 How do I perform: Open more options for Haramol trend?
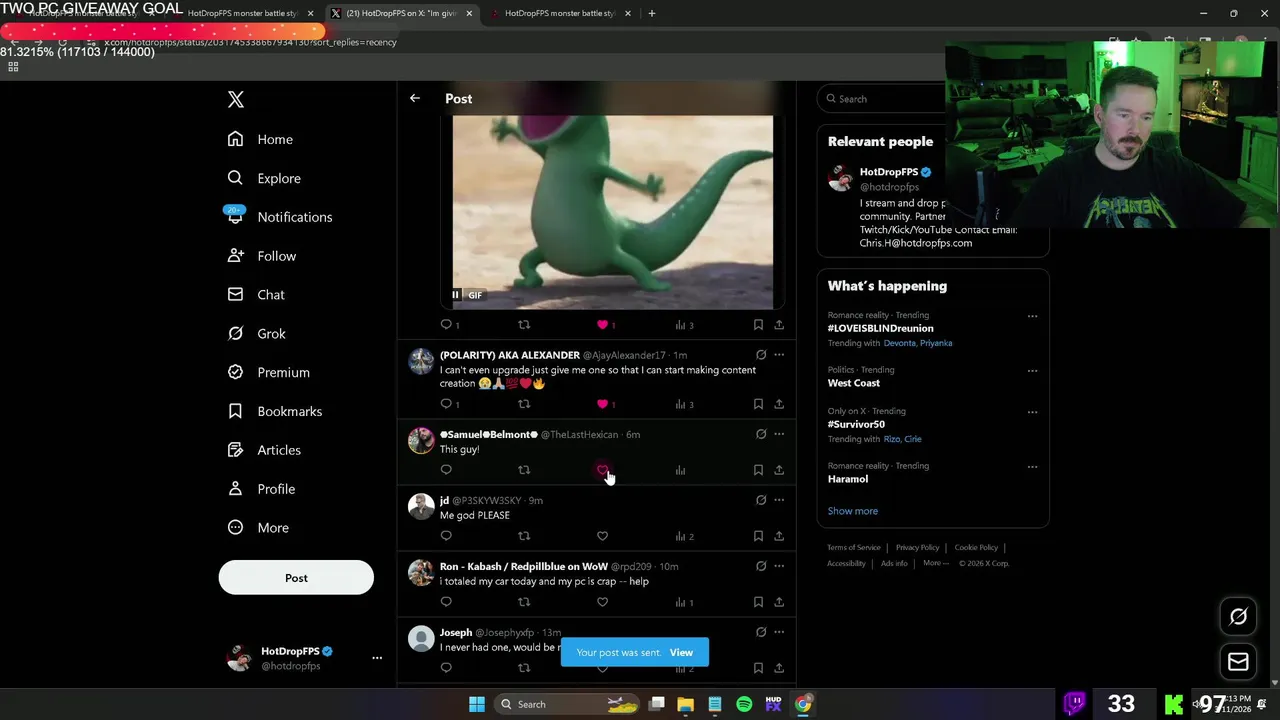tap(1032, 467)
